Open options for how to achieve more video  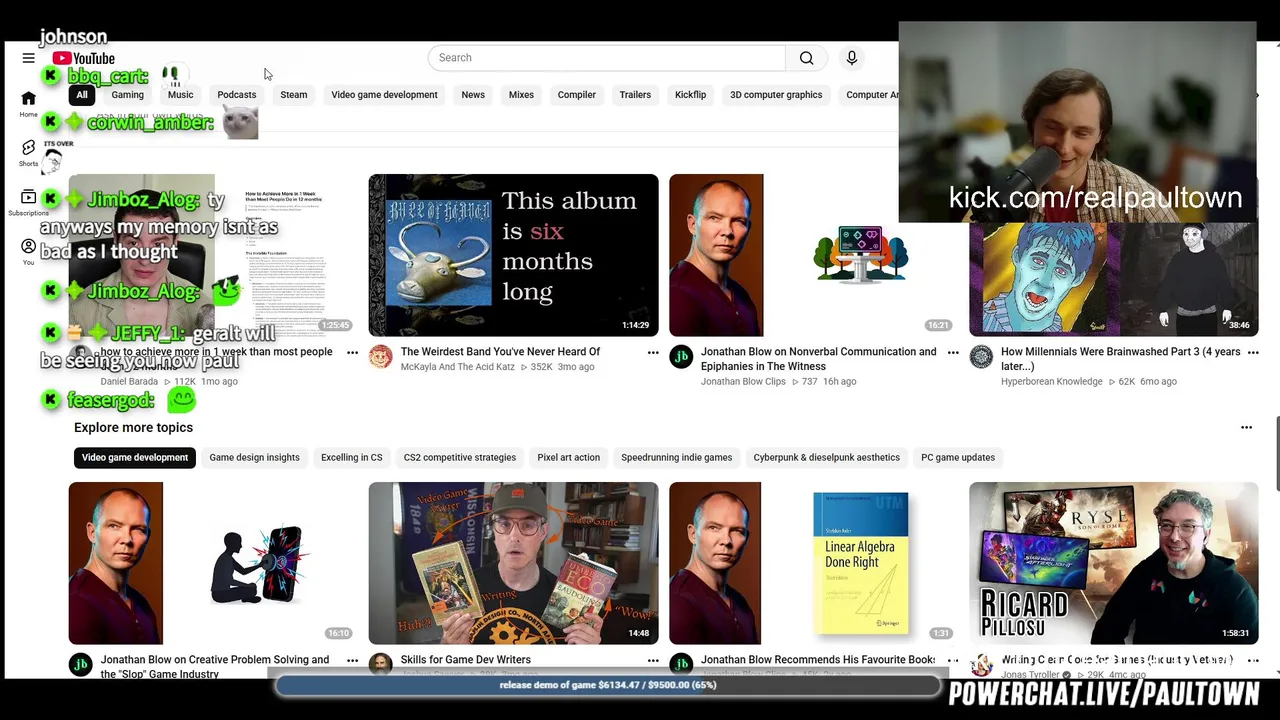pos(352,352)
